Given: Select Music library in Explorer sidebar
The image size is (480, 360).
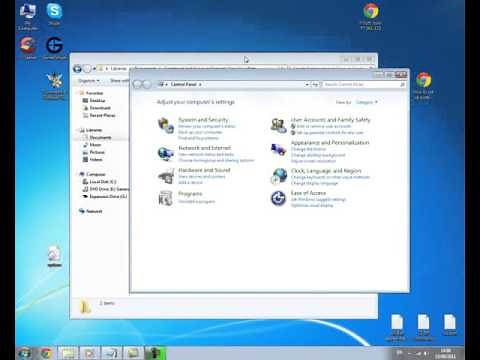Looking at the screenshot, I should 92,145.
